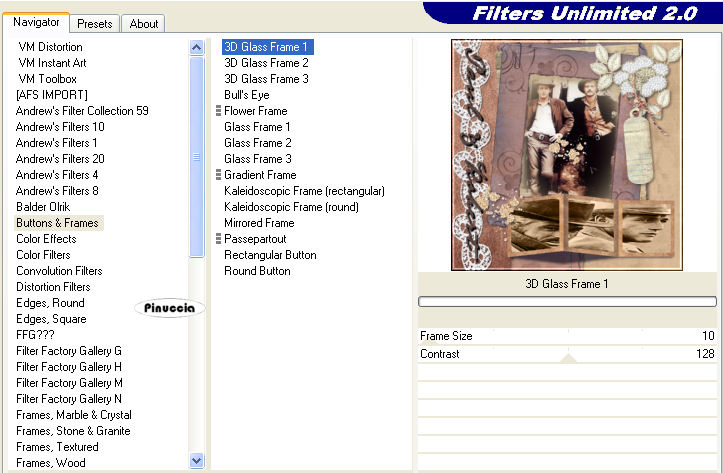Viewport: 723px width, 473px height.
Task: Select Filter Factory Gallery M
Action: [x=69, y=383]
